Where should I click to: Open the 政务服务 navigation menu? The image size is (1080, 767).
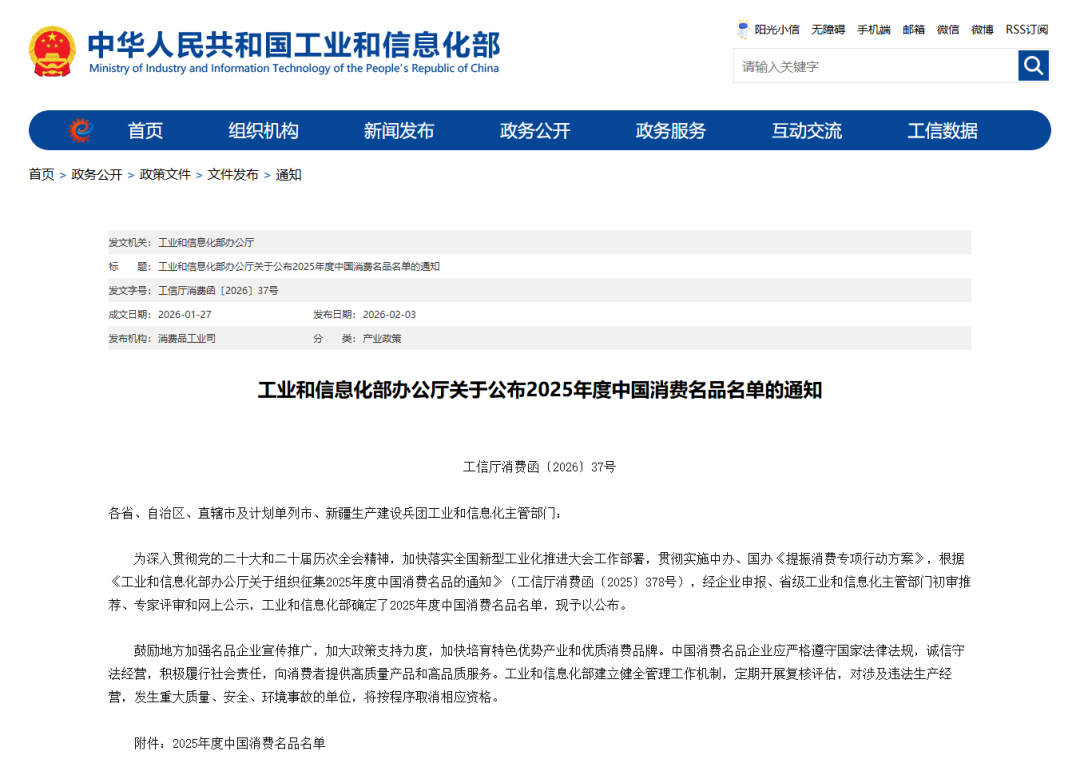coord(670,131)
